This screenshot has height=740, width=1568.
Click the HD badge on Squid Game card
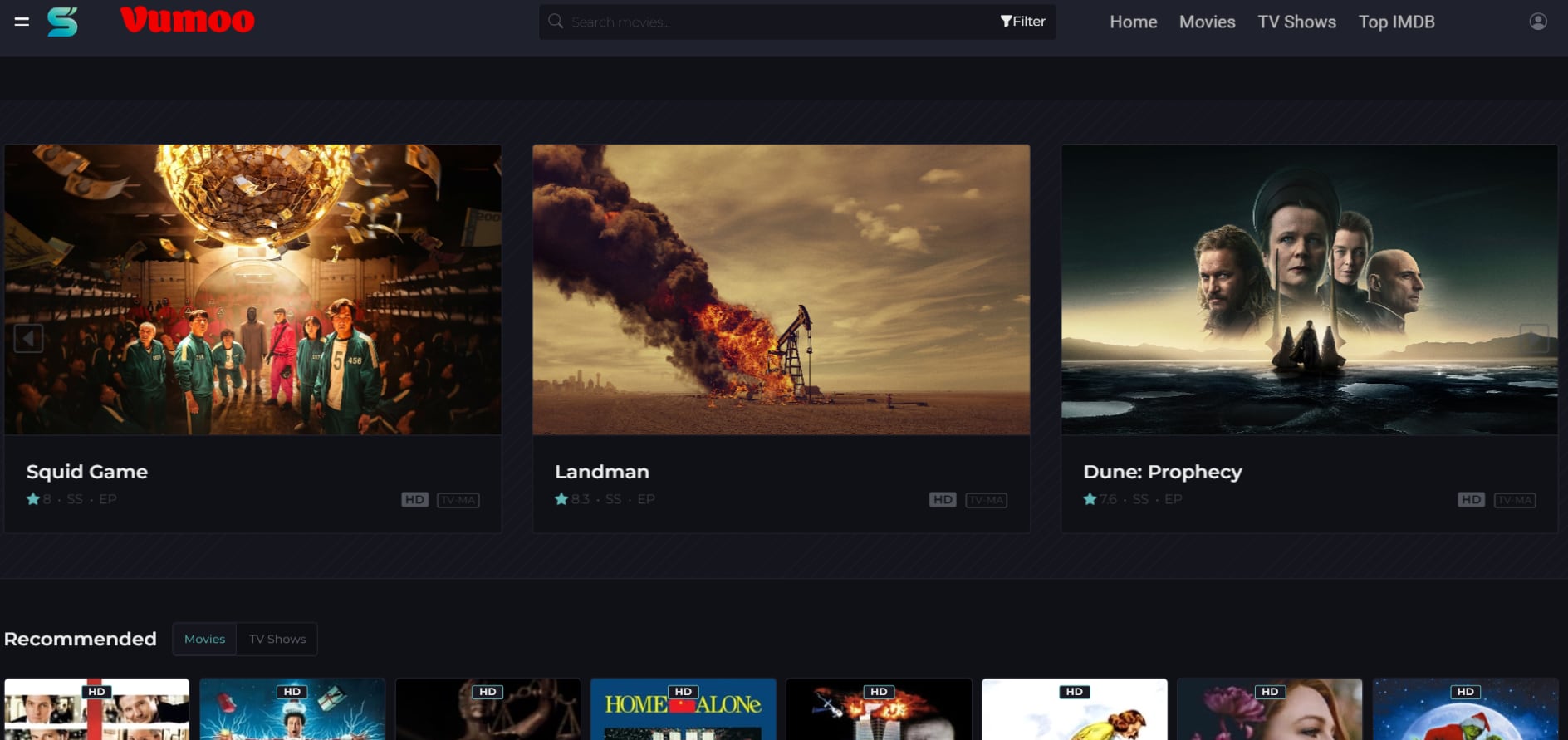(415, 500)
